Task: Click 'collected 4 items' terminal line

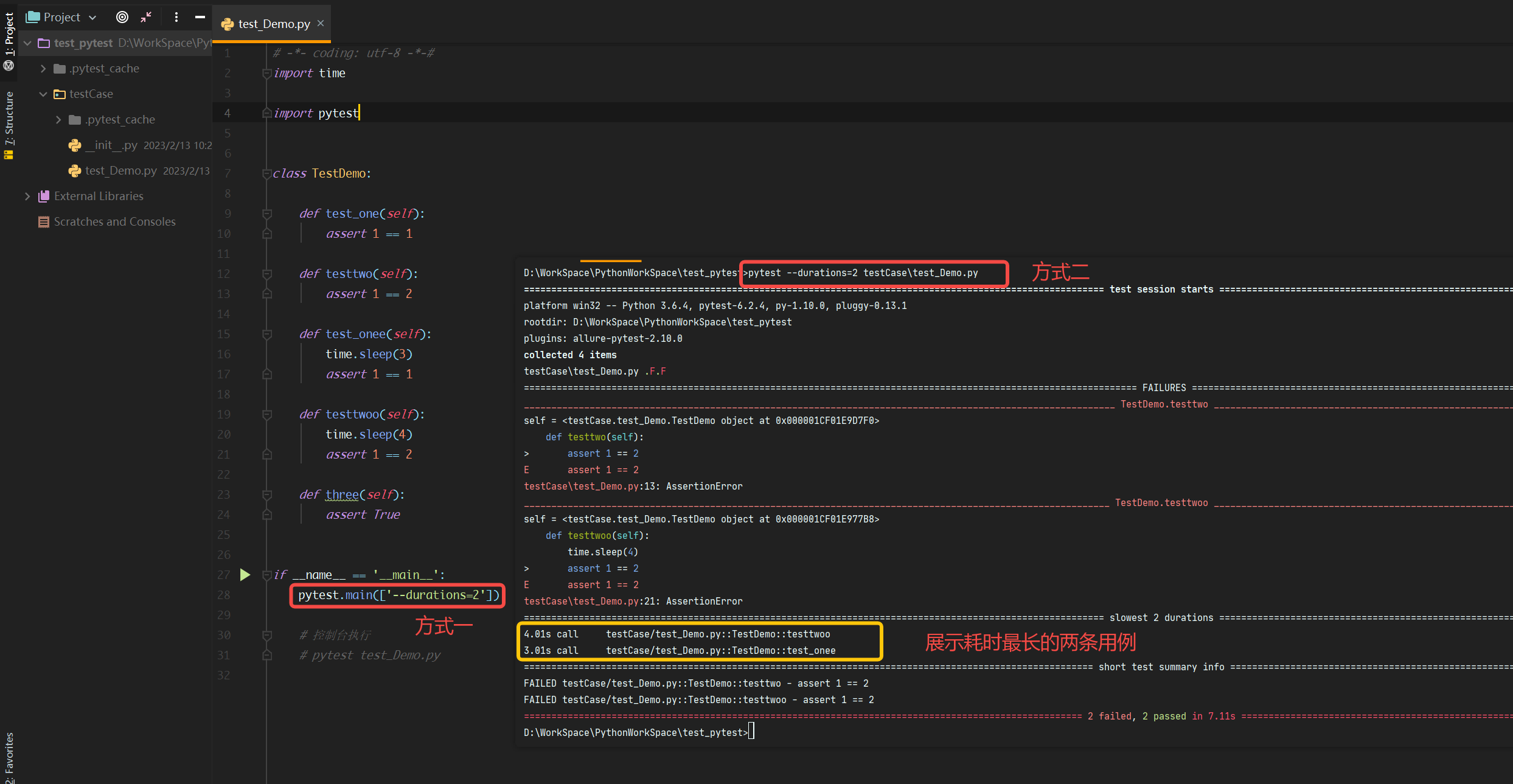Action: 570,355
